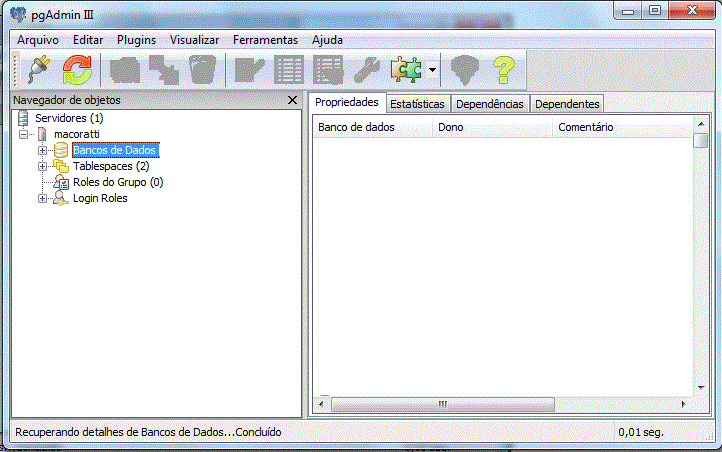Click the Roles do Grupo icon
722x452 pixels.
(61, 182)
